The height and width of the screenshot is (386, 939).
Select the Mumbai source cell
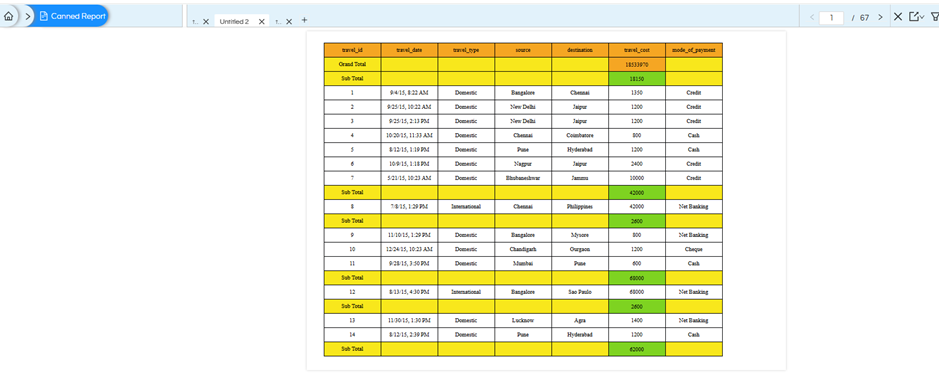coord(523,263)
